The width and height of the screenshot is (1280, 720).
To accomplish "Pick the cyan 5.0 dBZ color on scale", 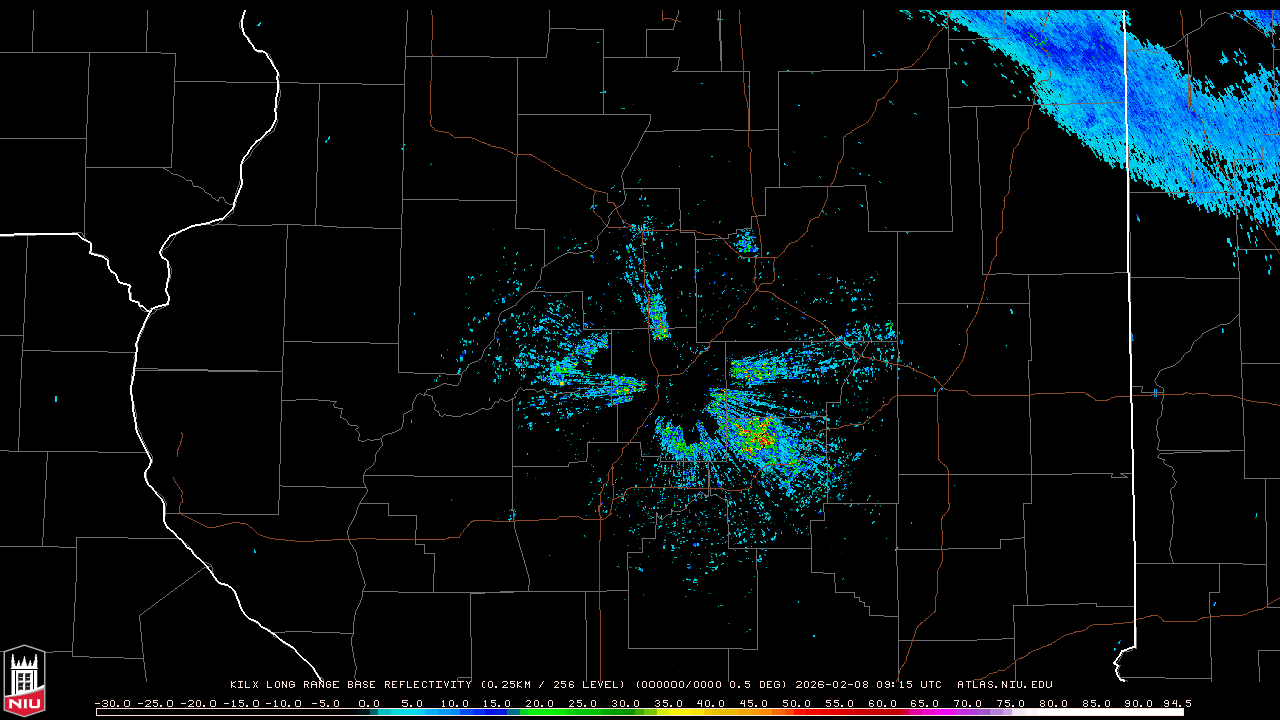I will click(412, 712).
